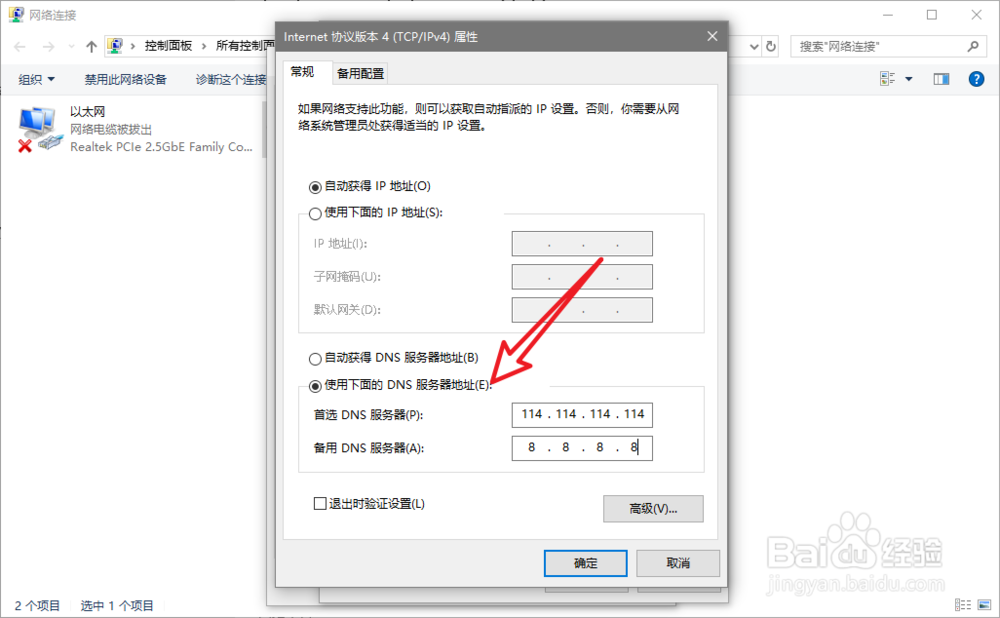Click the disabled IP 地址 field
1000x618 pixels.
pos(582,244)
